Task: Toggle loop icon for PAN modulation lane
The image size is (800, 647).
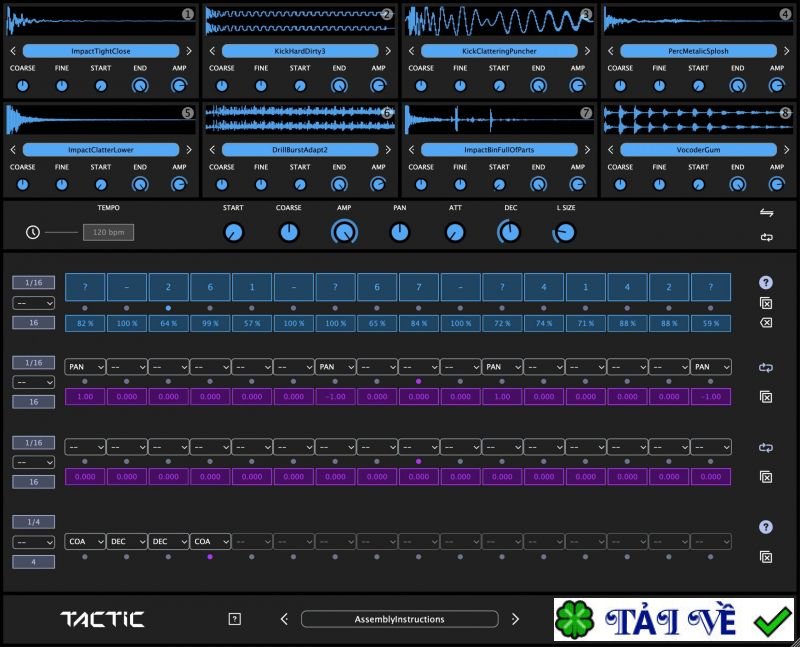Action: [766, 367]
